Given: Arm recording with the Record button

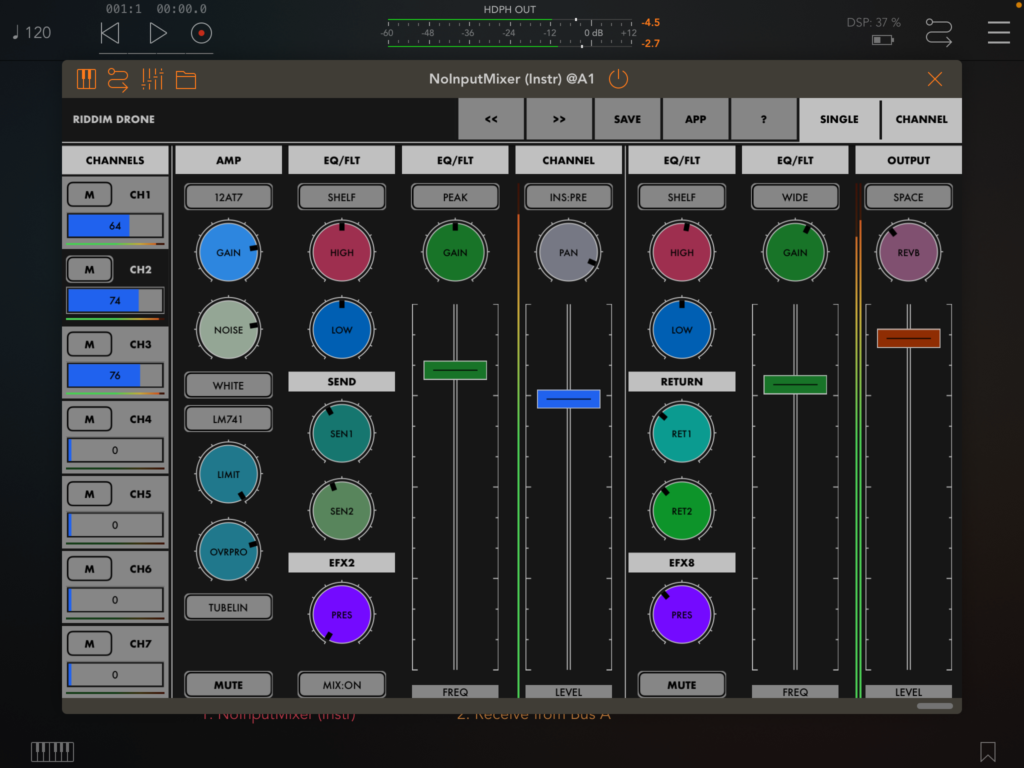Looking at the screenshot, I should (201, 33).
